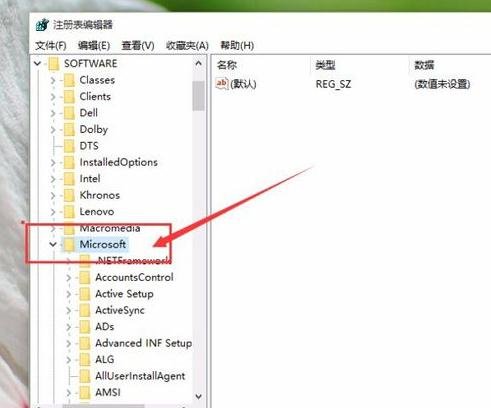The image size is (491, 408).
Task: Click the 类型 column header
Action: click(325, 65)
